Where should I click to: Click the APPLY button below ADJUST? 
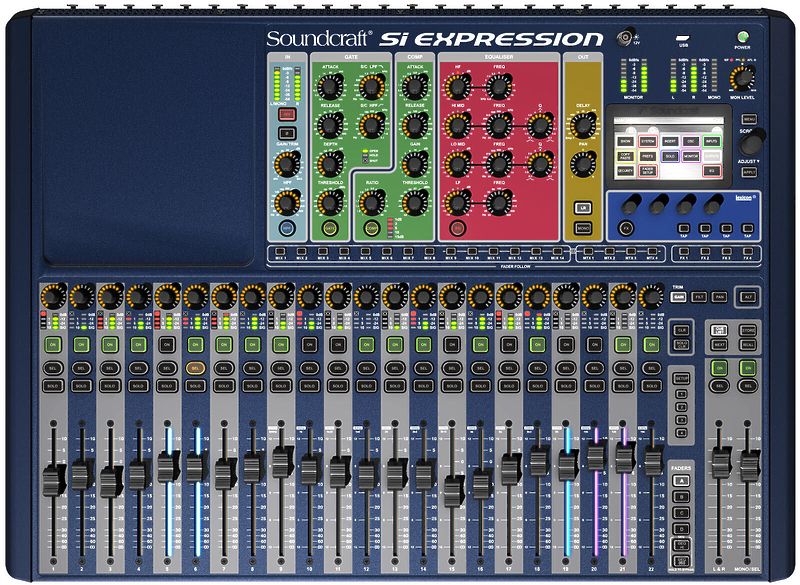pyautogui.click(x=749, y=172)
